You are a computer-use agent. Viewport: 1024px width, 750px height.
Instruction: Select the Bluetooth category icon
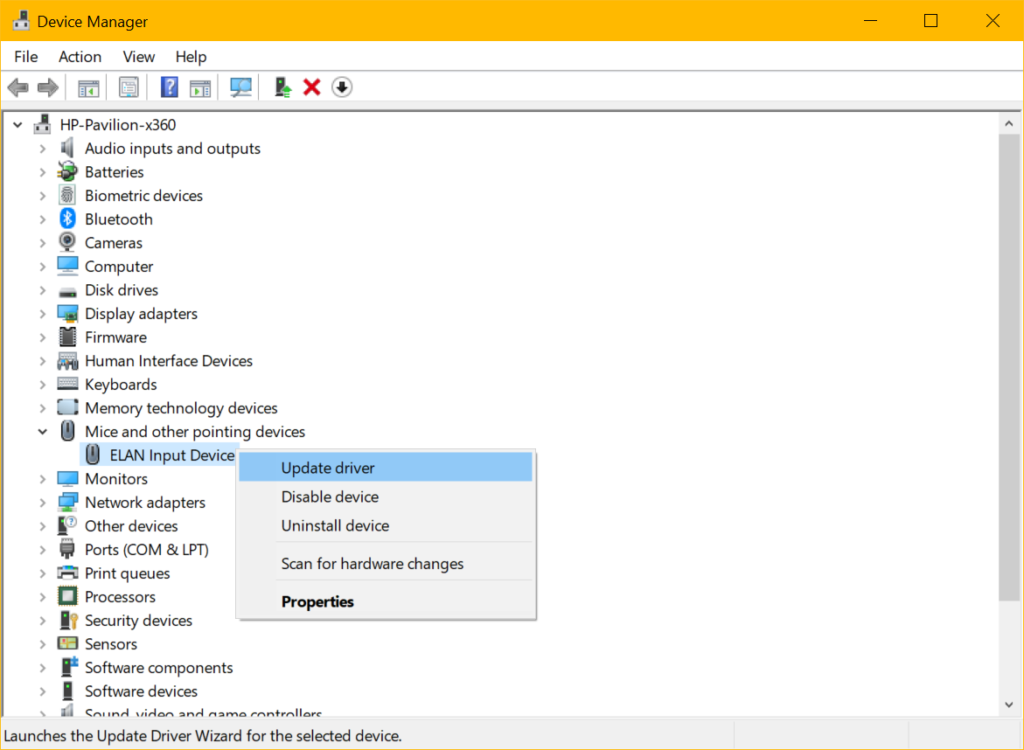tap(68, 219)
